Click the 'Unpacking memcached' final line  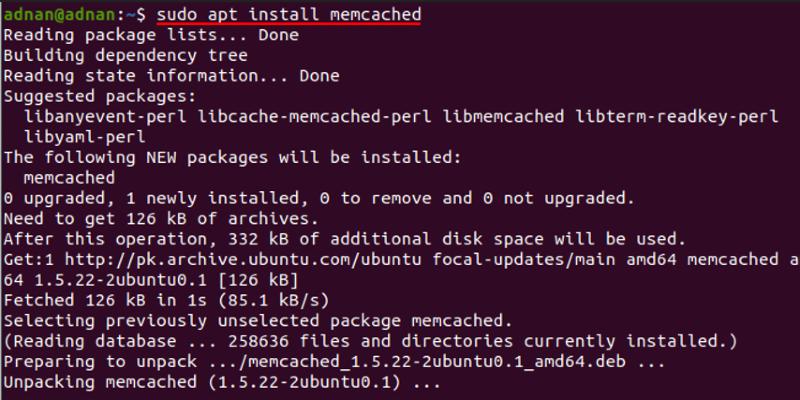tap(222, 382)
